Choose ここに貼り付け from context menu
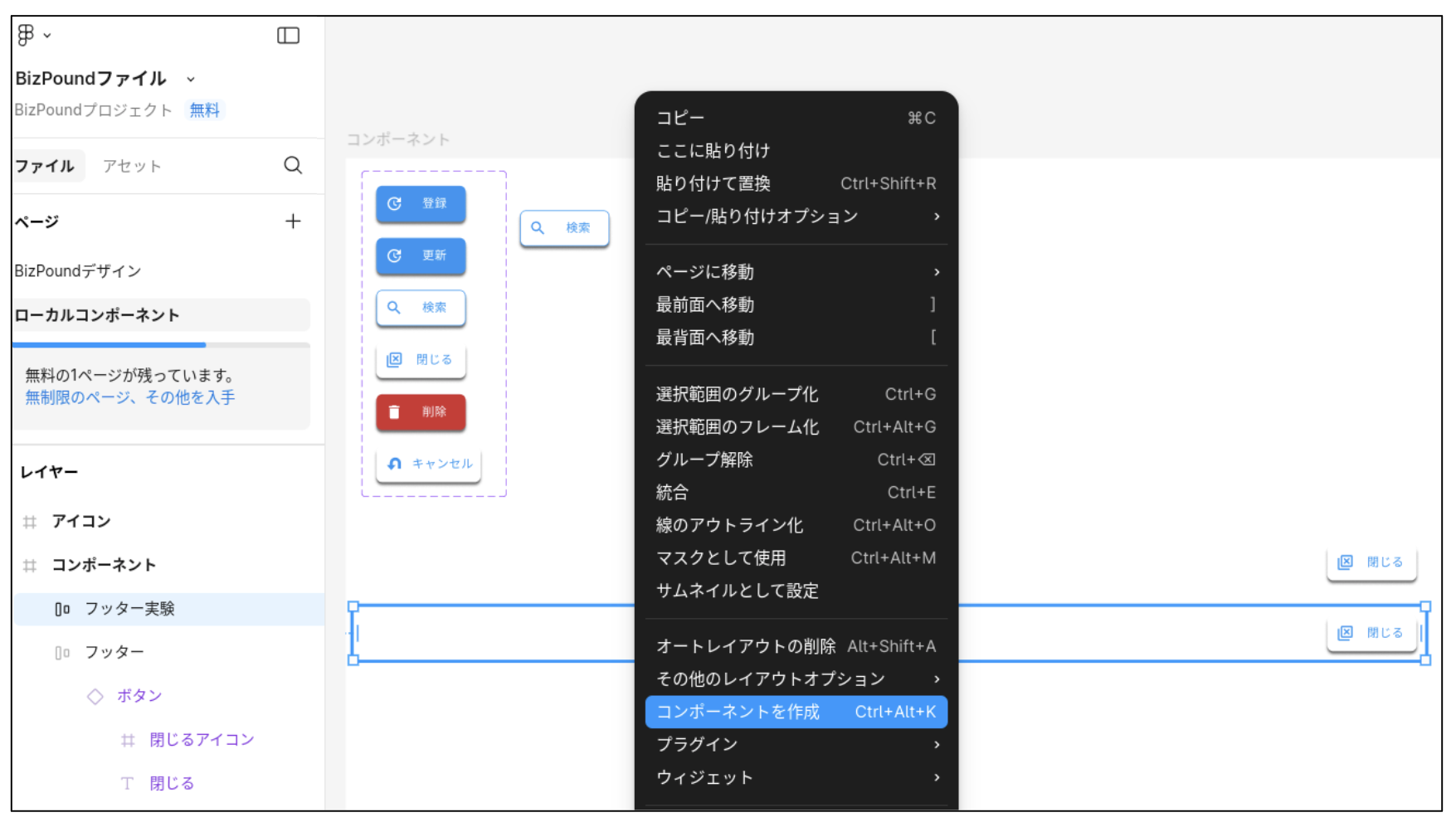 [796, 151]
